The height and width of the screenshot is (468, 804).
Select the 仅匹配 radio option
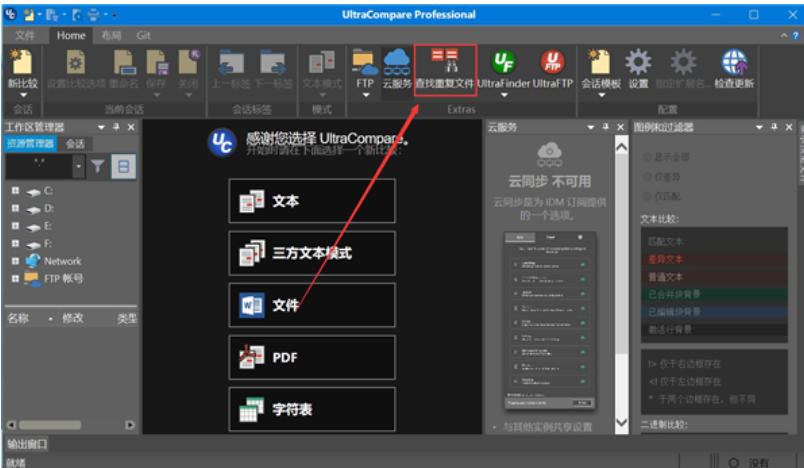click(x=646, y=194)
